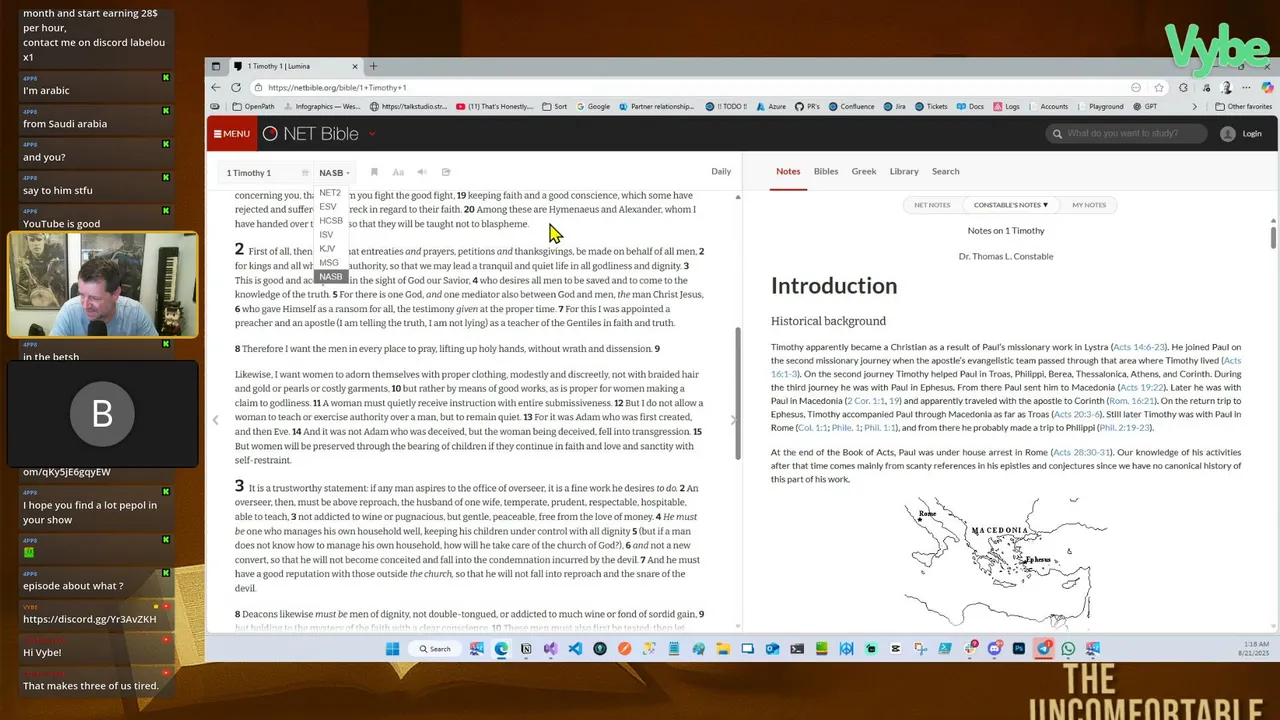Click the notes pane scrollbar
This screenshot has width=1280, height=720.
click(x=1273, y=237)
